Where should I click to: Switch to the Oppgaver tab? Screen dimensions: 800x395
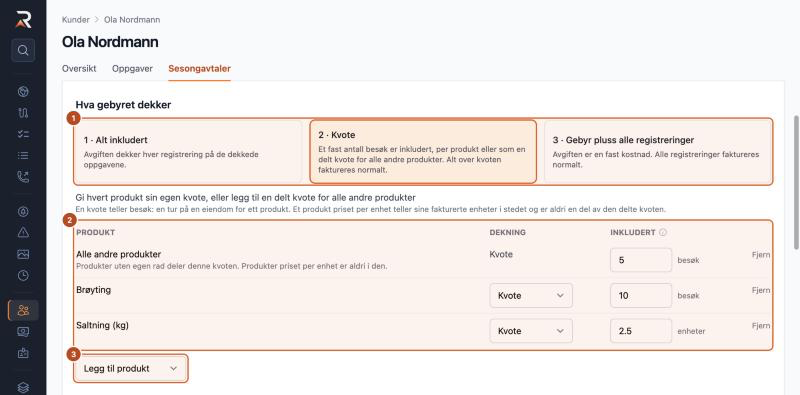coord(132,68)
